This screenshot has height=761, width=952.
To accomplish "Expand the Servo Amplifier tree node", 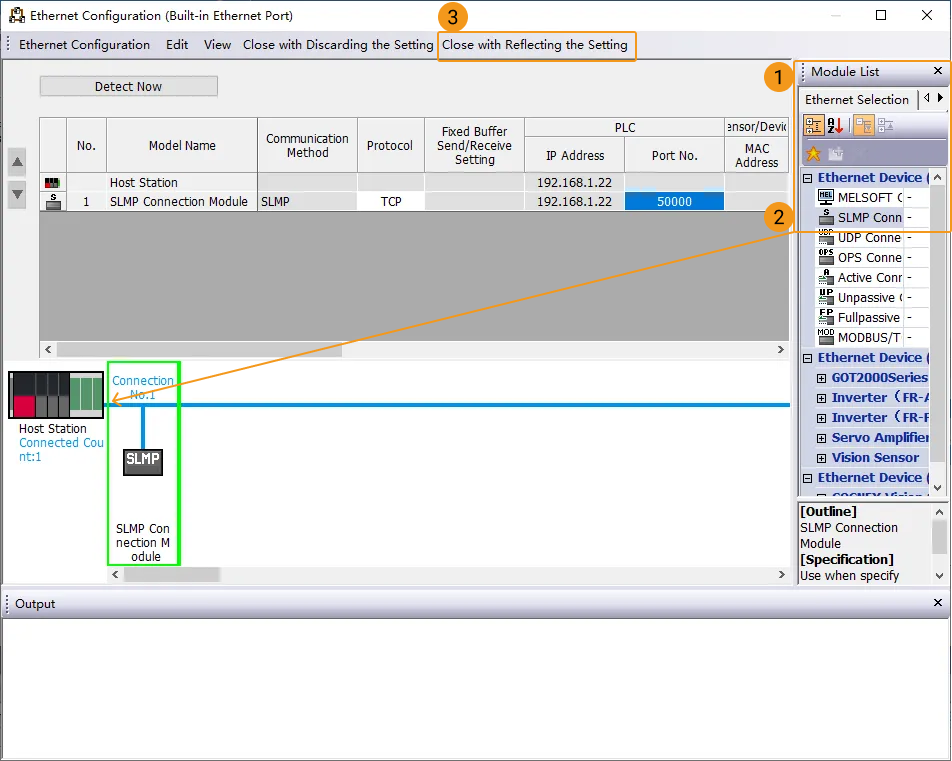I will [822, 438].
